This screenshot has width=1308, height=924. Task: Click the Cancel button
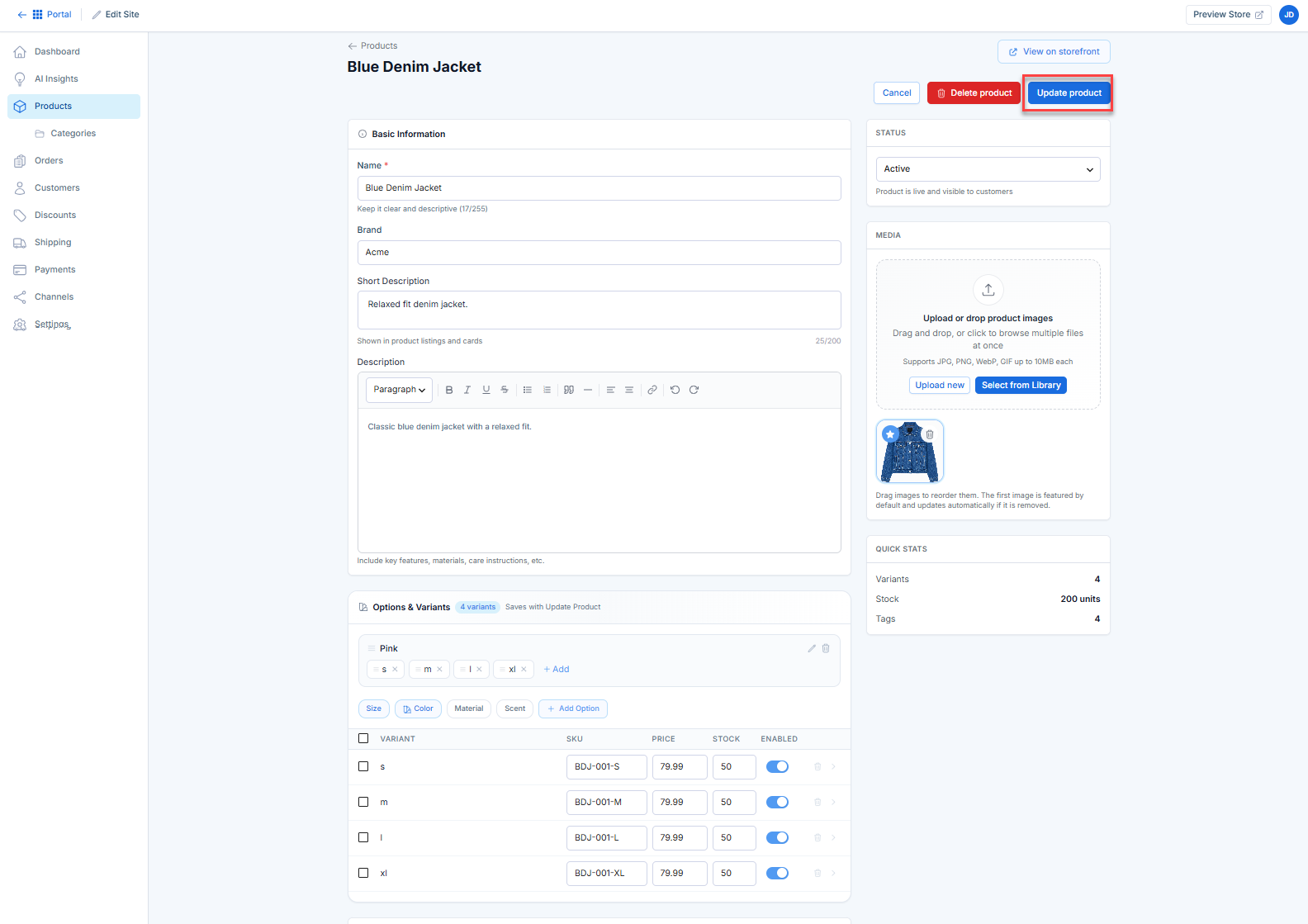897,93
